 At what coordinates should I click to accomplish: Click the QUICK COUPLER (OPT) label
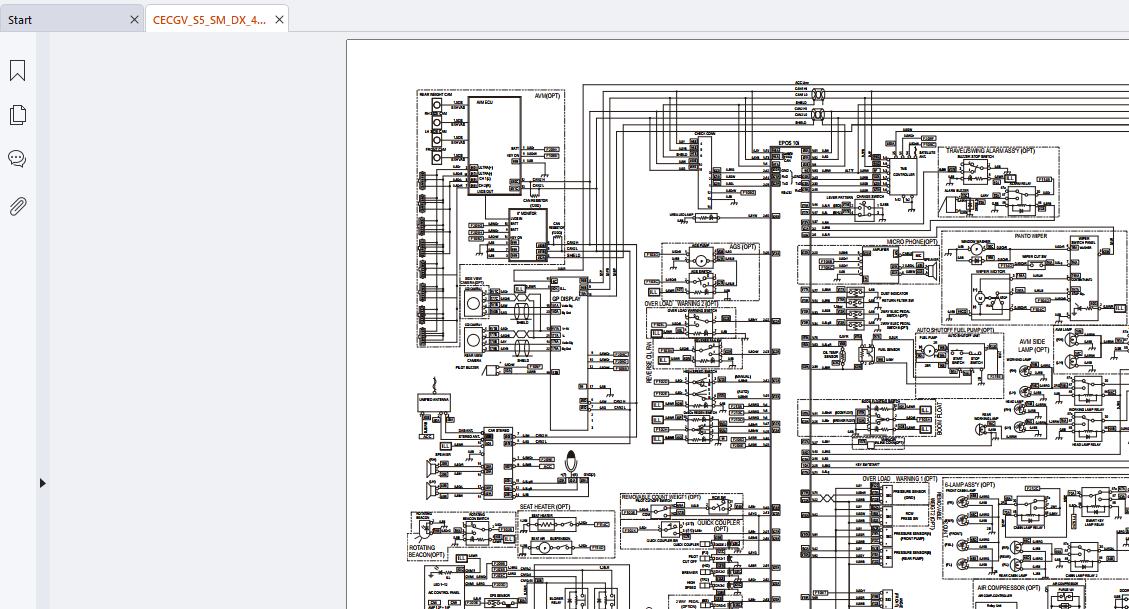(x=721, y=526)
